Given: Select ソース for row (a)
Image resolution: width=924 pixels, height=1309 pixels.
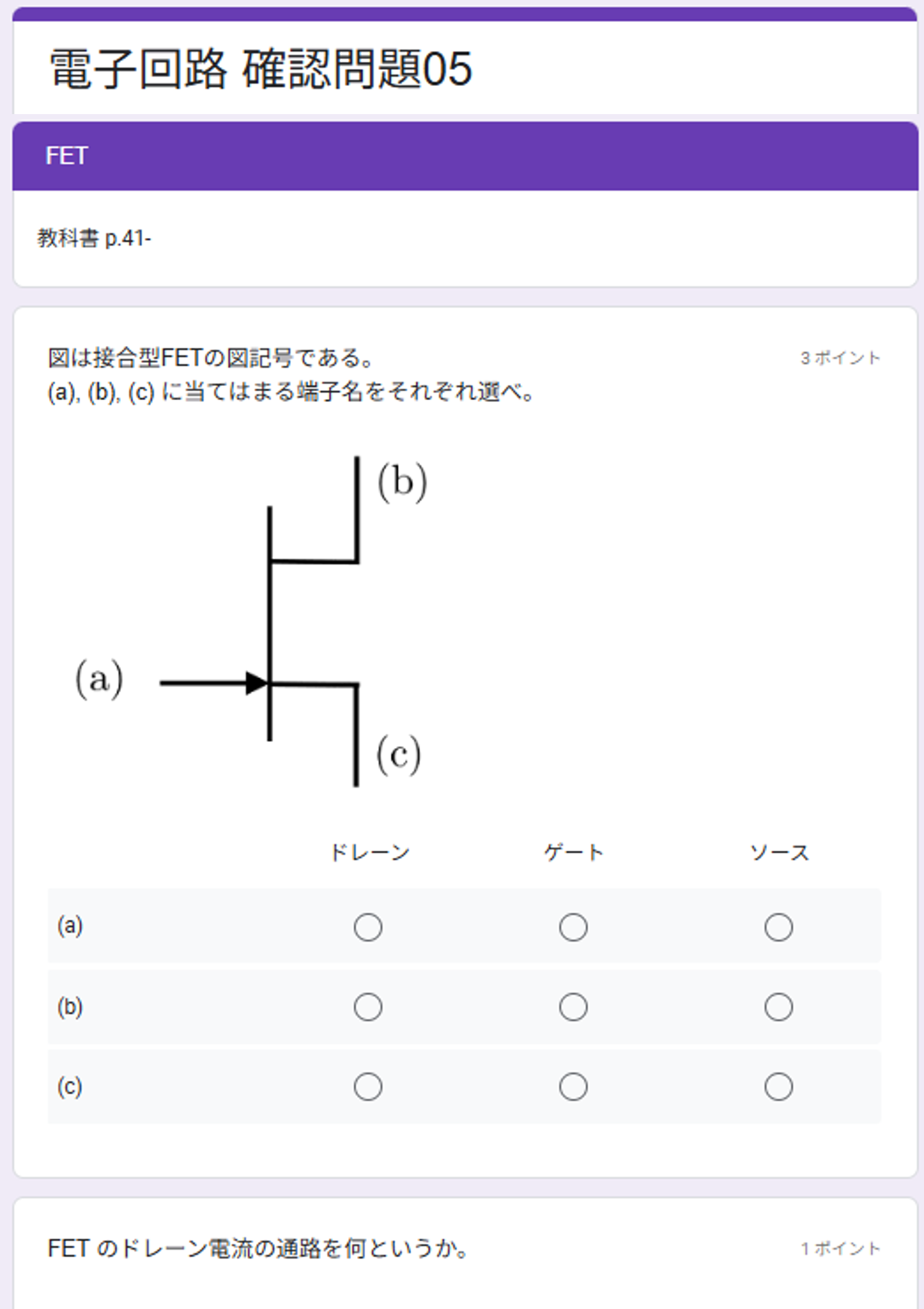Looking at the screenshot, I should (778, 927).
